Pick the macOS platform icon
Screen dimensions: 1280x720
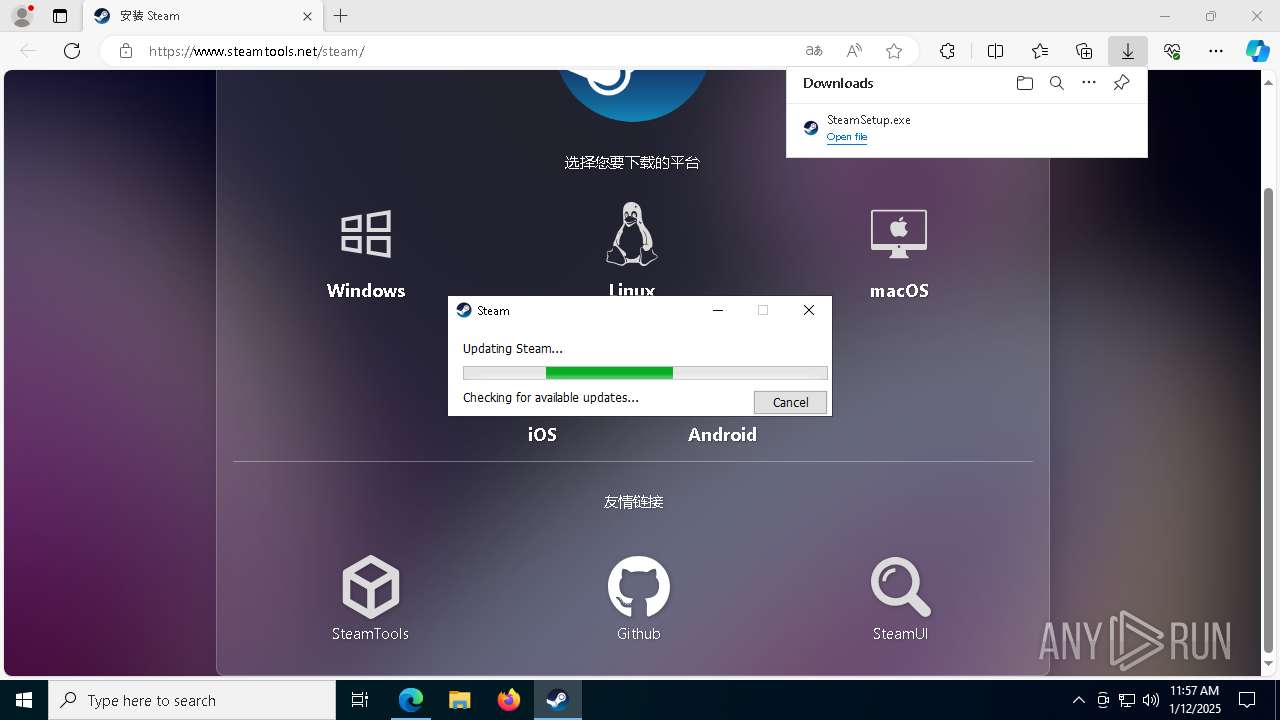click(x=899, y=234)
